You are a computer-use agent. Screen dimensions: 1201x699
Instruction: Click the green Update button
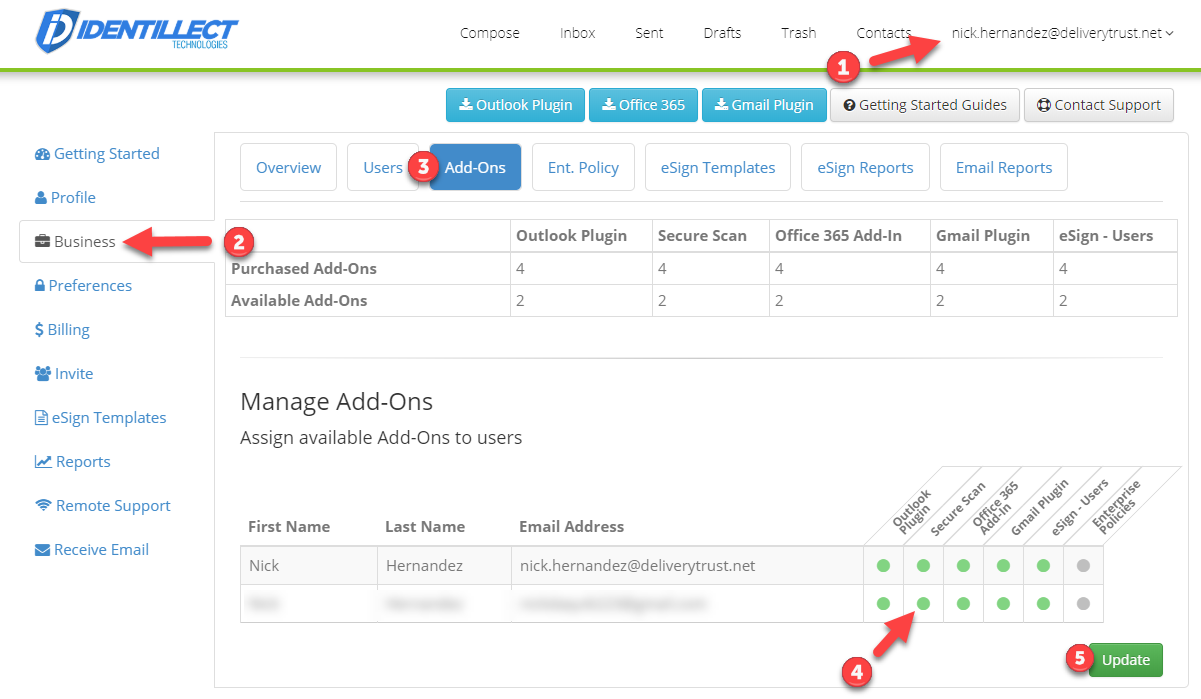(x=1125, y=660)
